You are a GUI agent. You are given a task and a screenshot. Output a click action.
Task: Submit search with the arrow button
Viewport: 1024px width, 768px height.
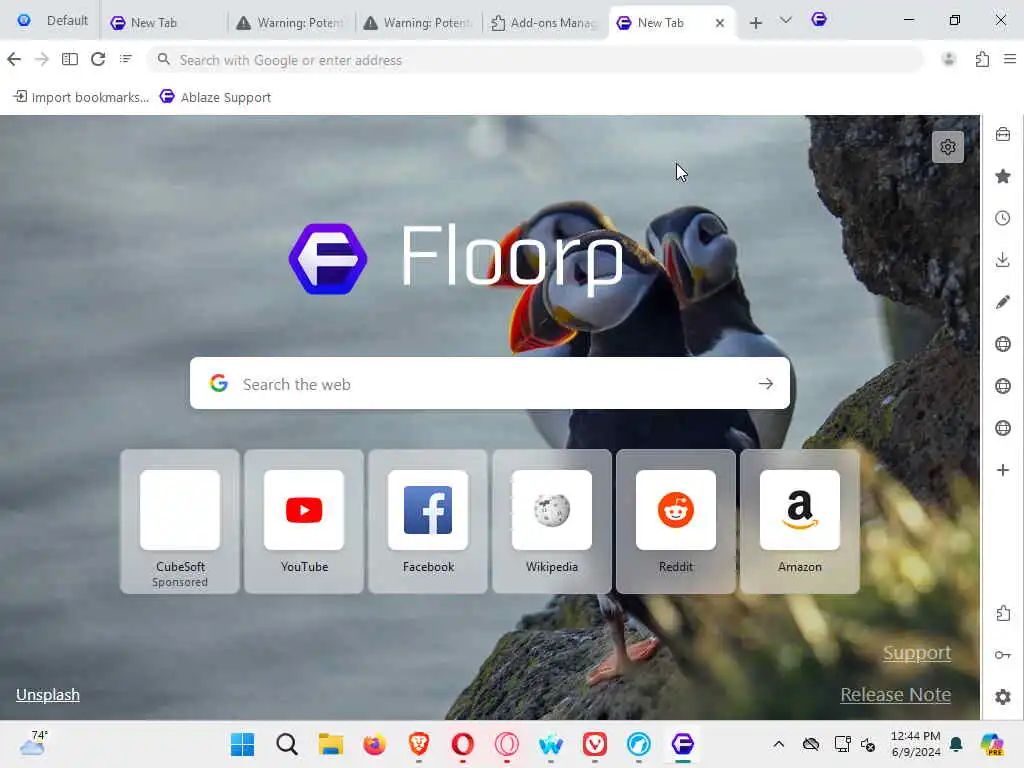click(766, 383)
